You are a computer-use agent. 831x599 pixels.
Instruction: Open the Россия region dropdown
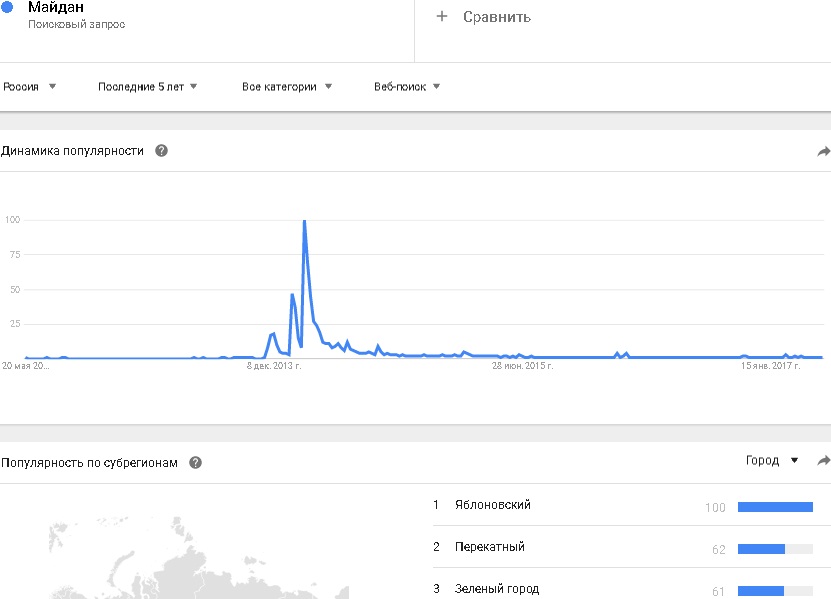point(29,87)
